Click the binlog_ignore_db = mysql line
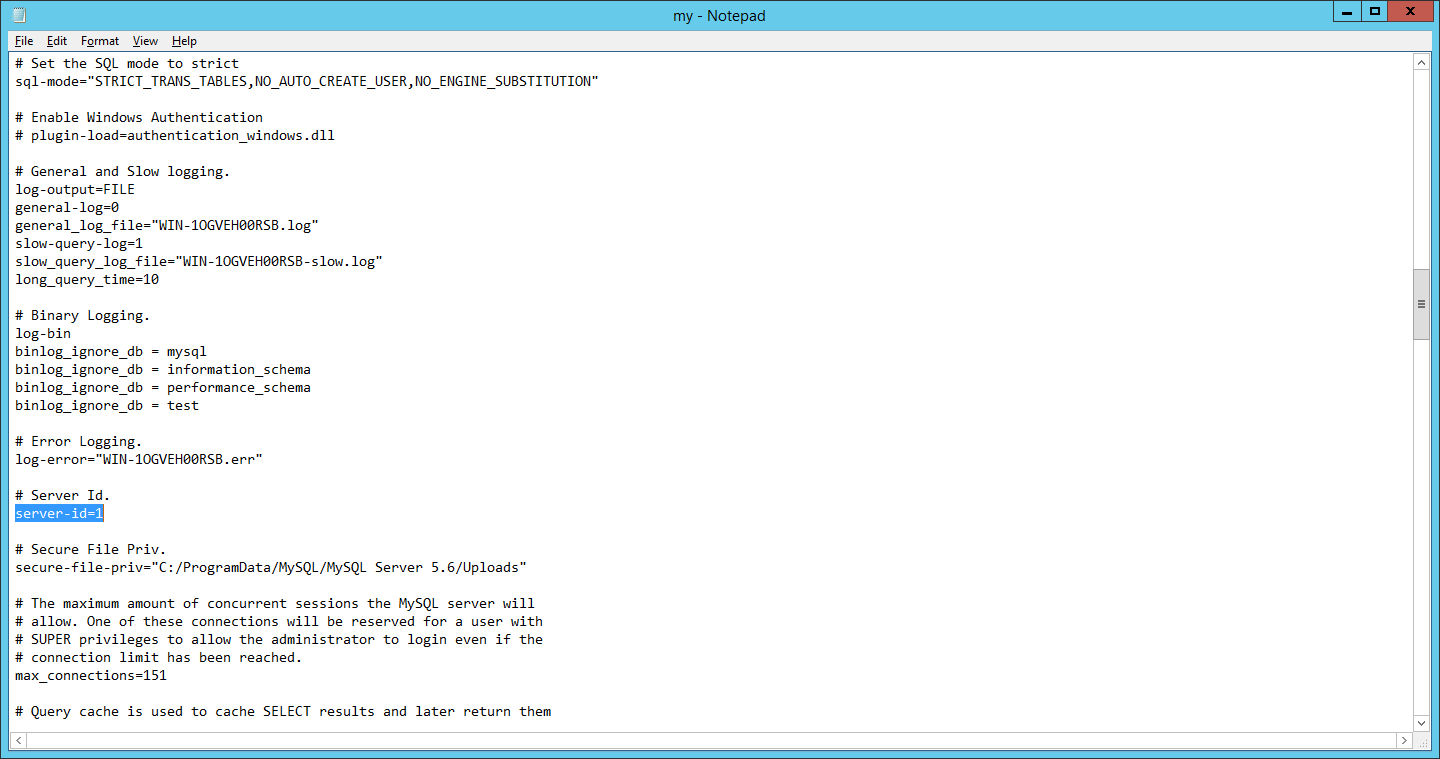Screen dimensions: 1440x759 [111, 351]
